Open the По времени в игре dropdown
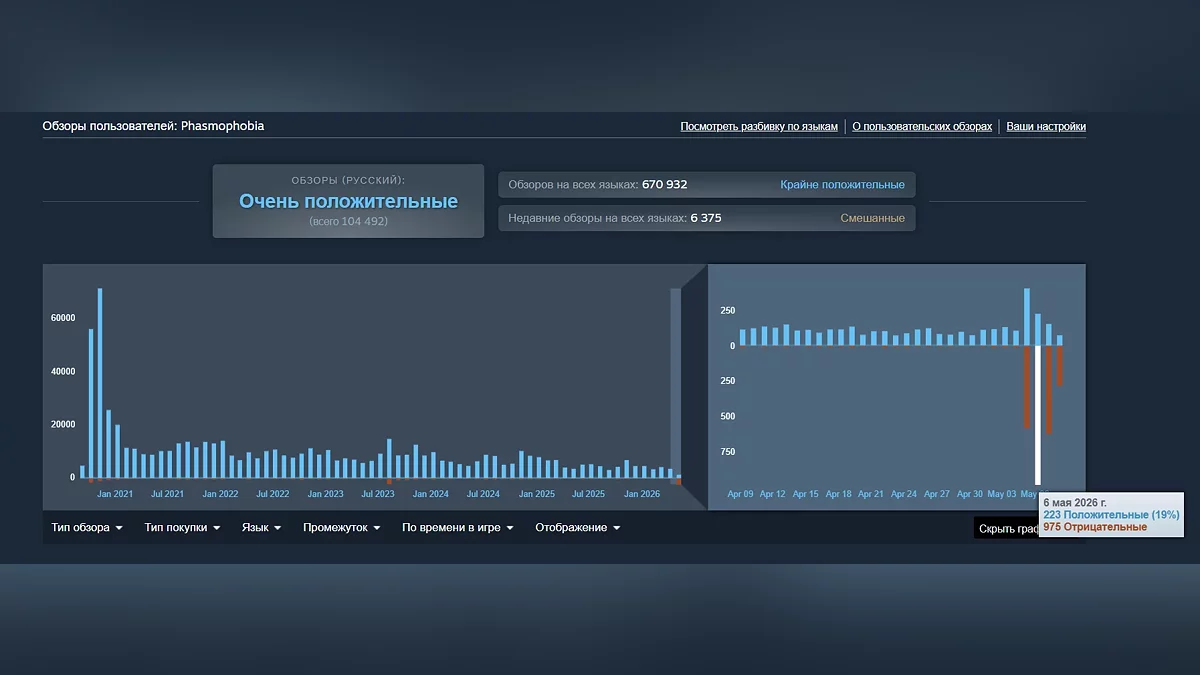This screenshot has width=1200, height=675. pos(458,528)
